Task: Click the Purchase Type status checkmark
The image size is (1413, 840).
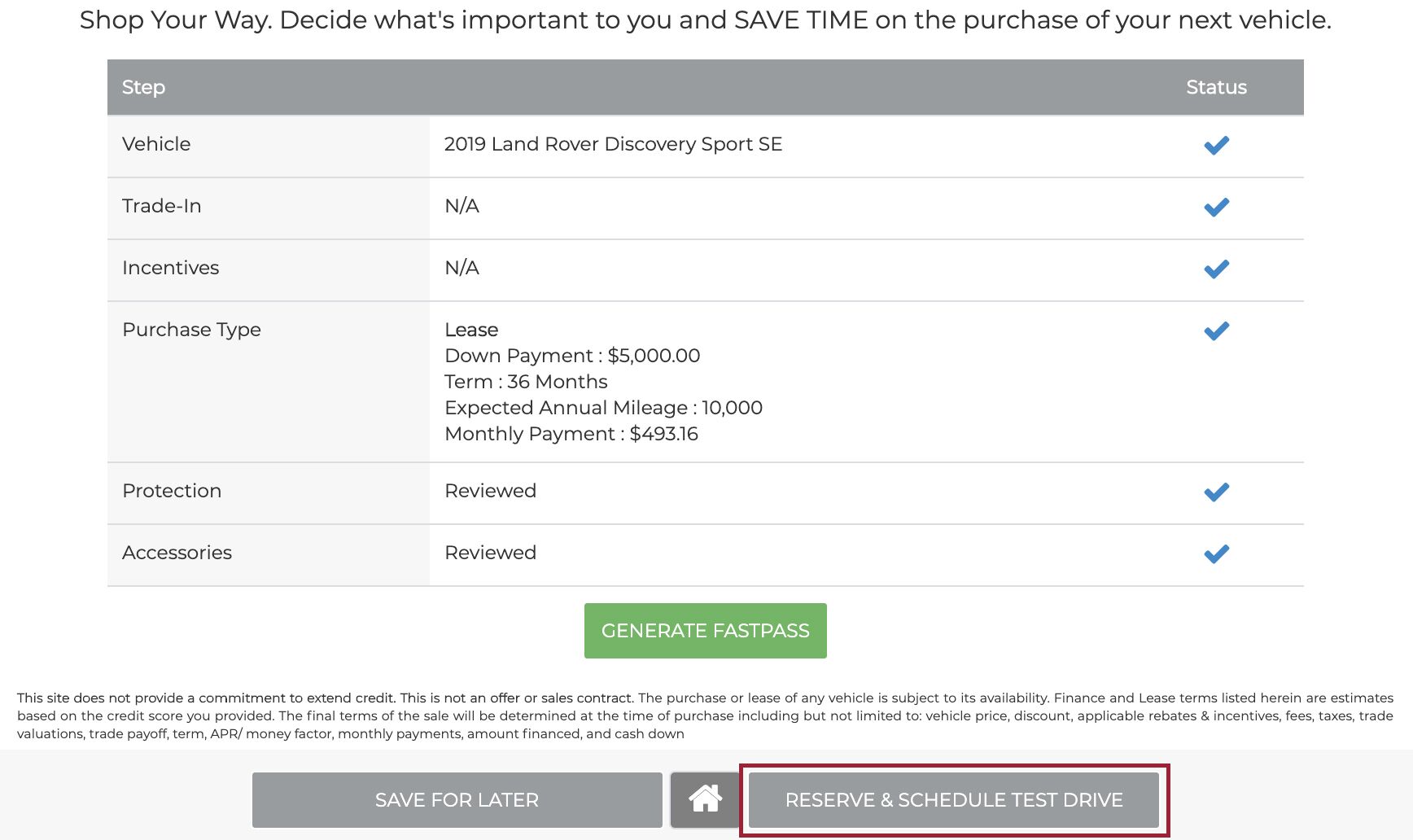Action: pyautogui.click(x=1216, y=331)
